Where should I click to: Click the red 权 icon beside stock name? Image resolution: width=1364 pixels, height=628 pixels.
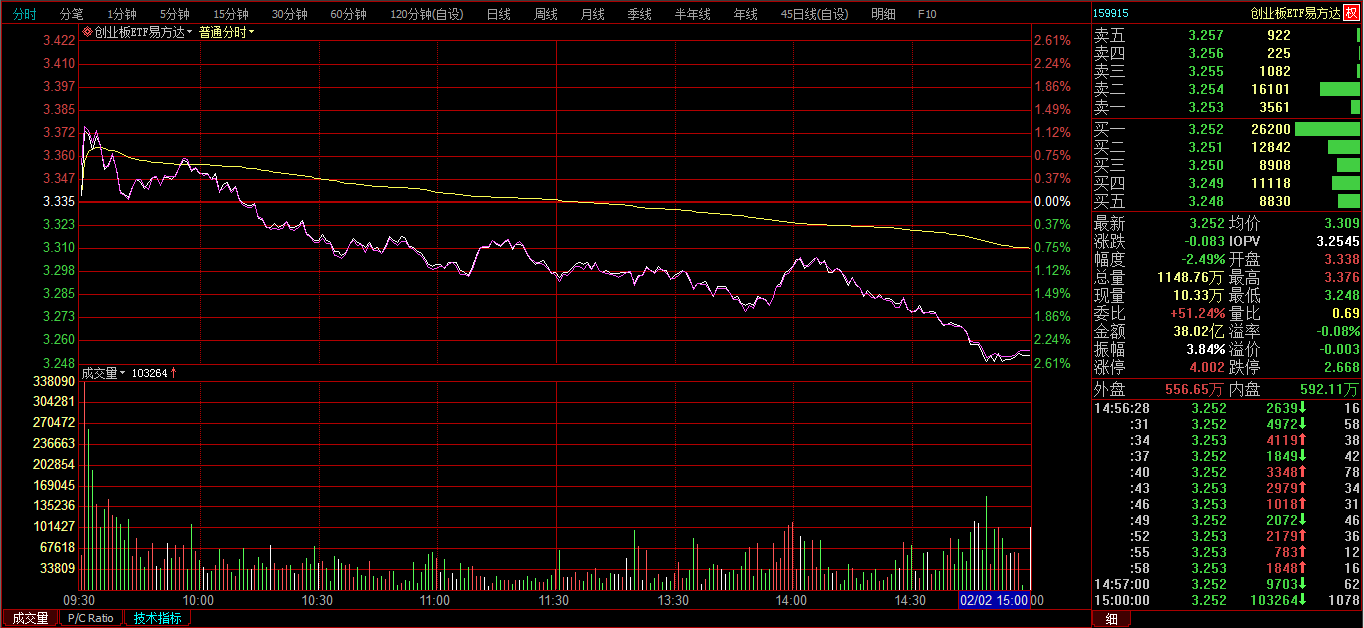(x=1352, y=13)
